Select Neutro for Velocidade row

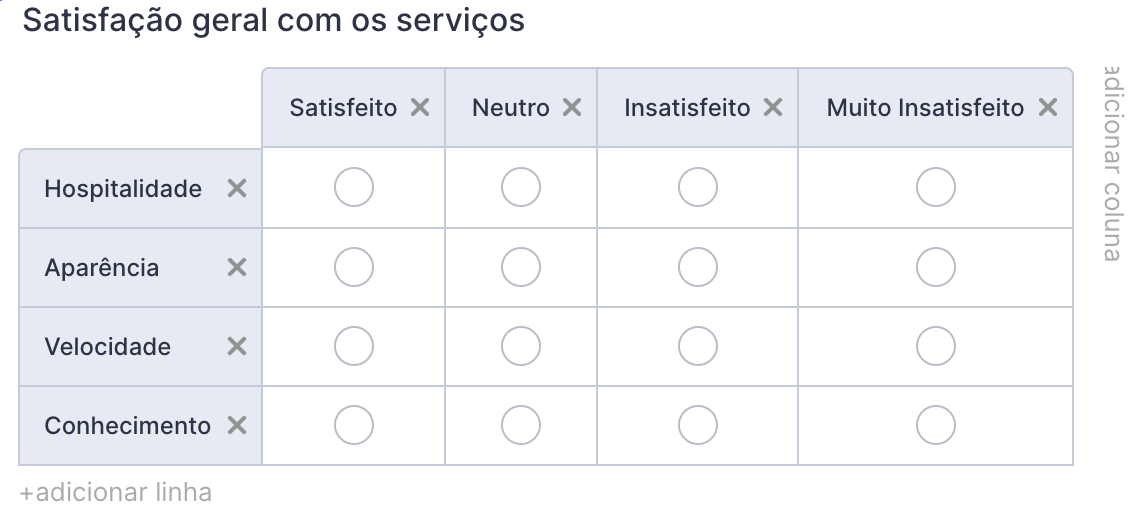pyautogui.click(x=521, y=346)
